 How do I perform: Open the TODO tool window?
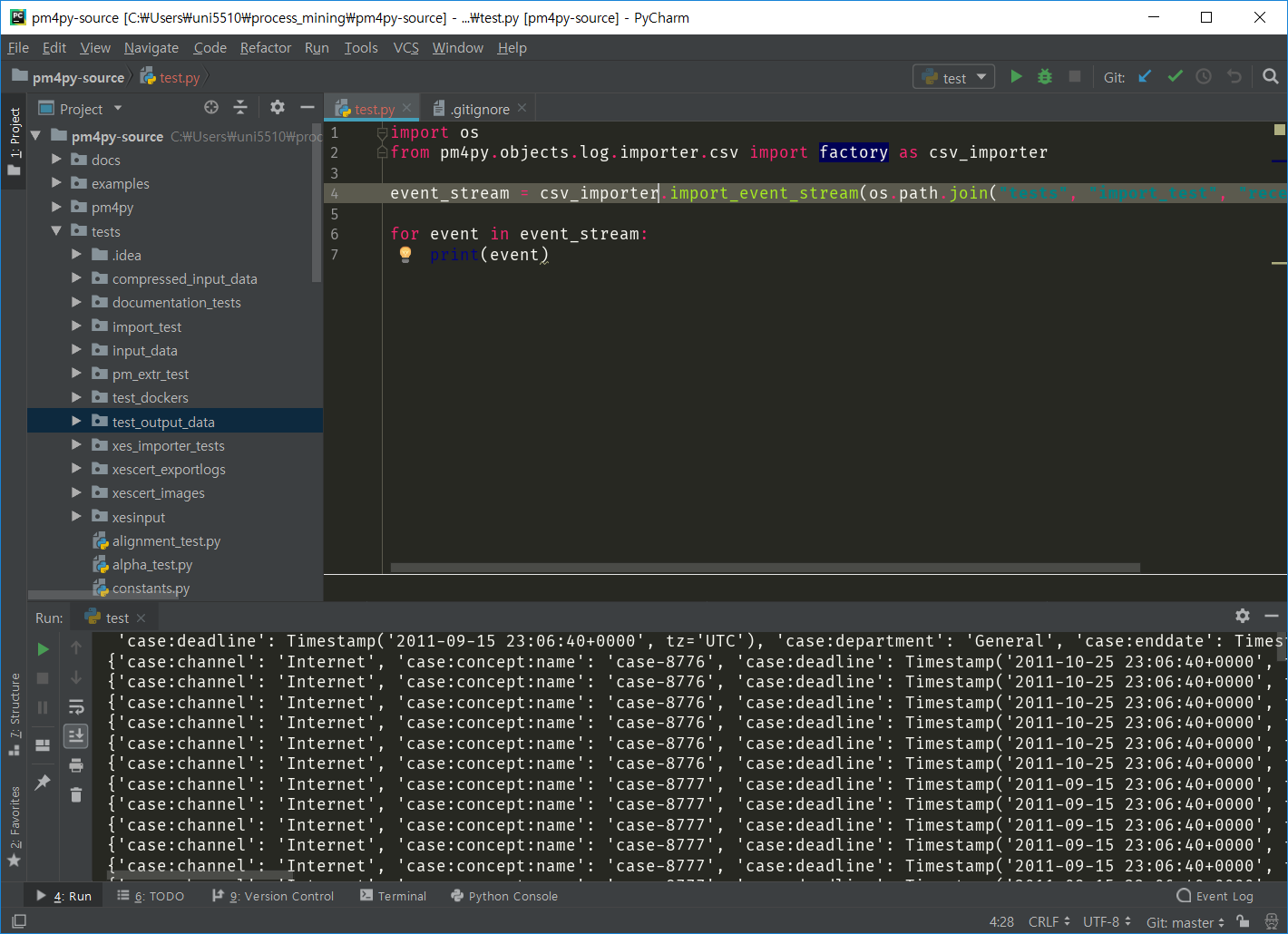click(151, 896)
